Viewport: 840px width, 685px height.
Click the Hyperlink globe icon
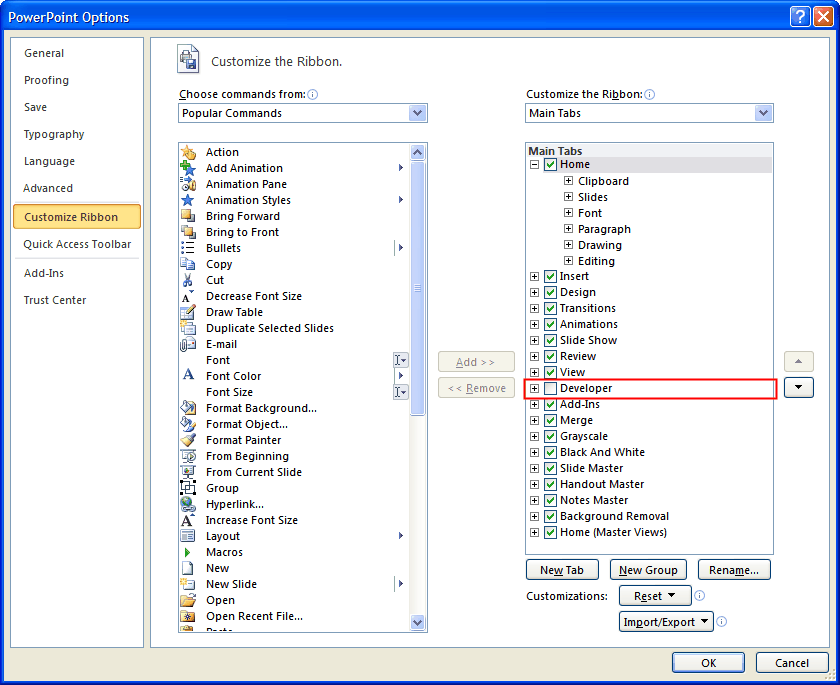point(188,504)
